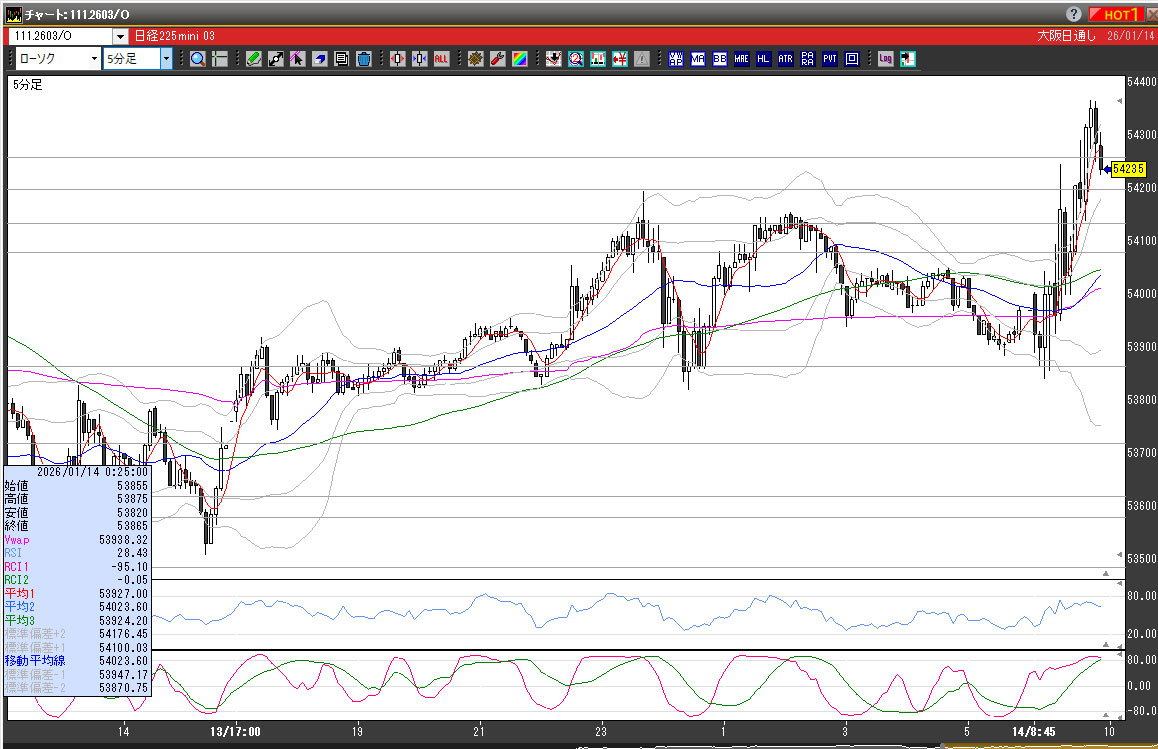Toggle the BB Bollinger Bands indicator
The image size is (1158, 749).
tap(720, 59)
